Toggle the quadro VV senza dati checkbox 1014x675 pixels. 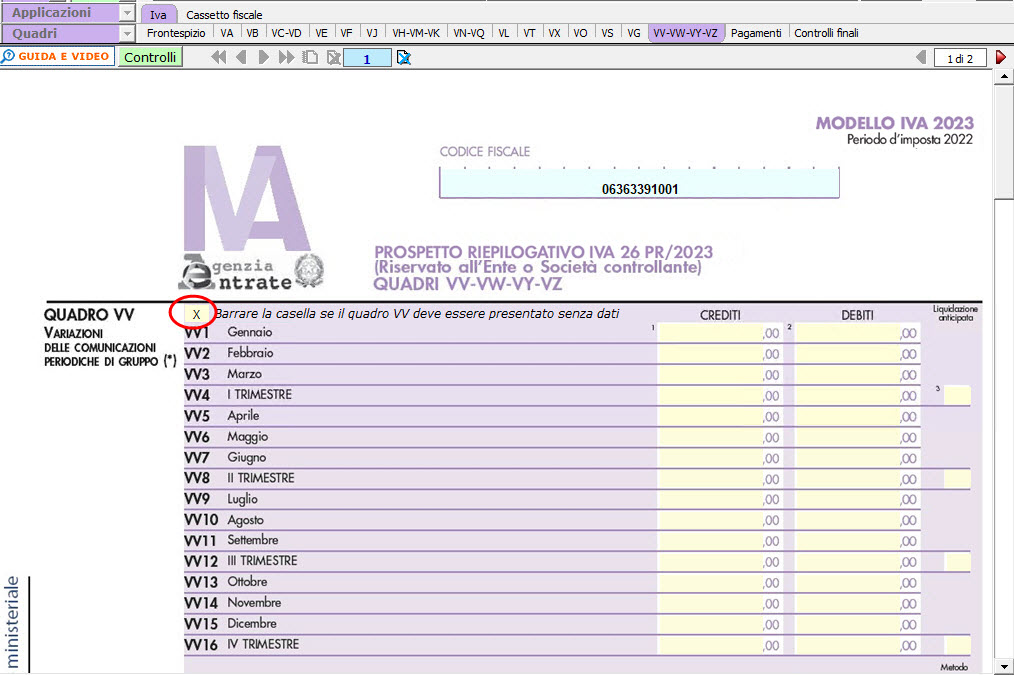196,314
